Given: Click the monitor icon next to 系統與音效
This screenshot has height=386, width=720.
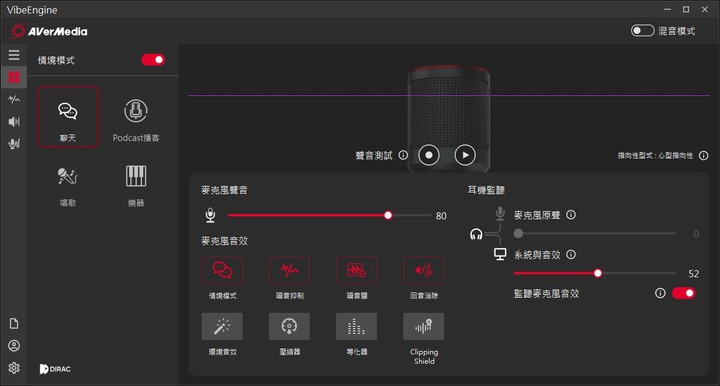Looking at the screenshot, I should click(500, 254).
